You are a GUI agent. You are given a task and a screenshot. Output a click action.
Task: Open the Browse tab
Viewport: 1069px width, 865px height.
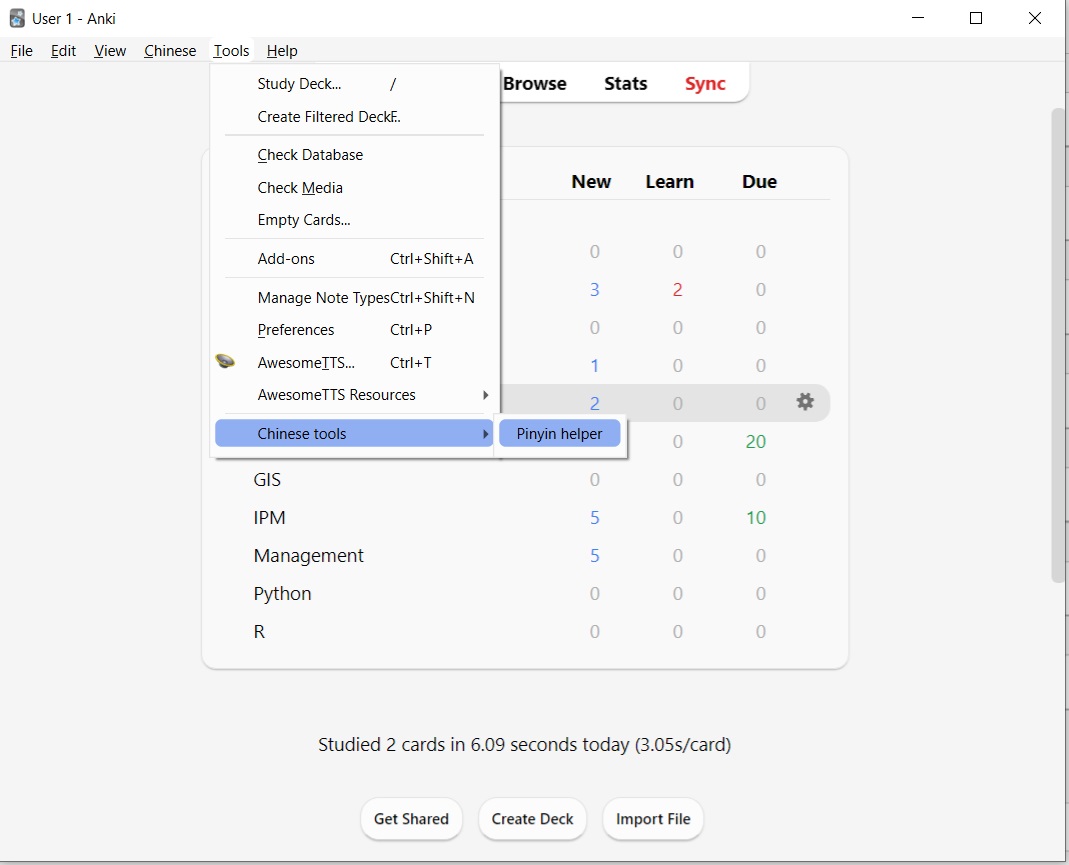(x=534, y=83)
